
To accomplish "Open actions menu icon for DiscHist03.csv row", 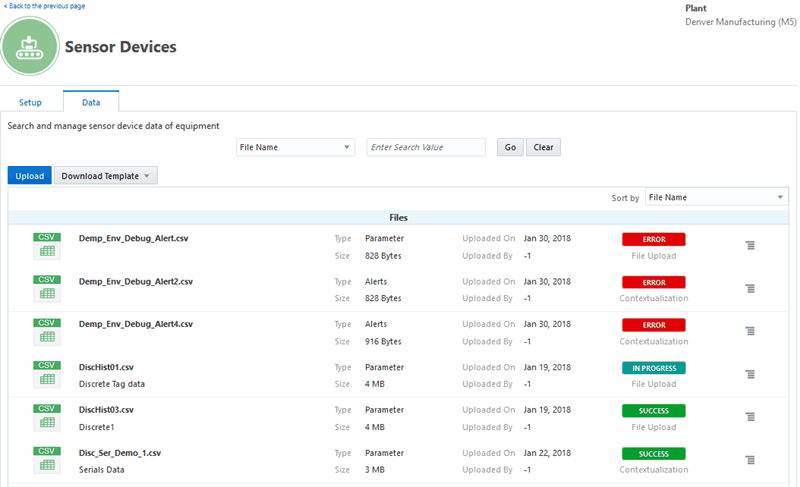I will (750, 417).
